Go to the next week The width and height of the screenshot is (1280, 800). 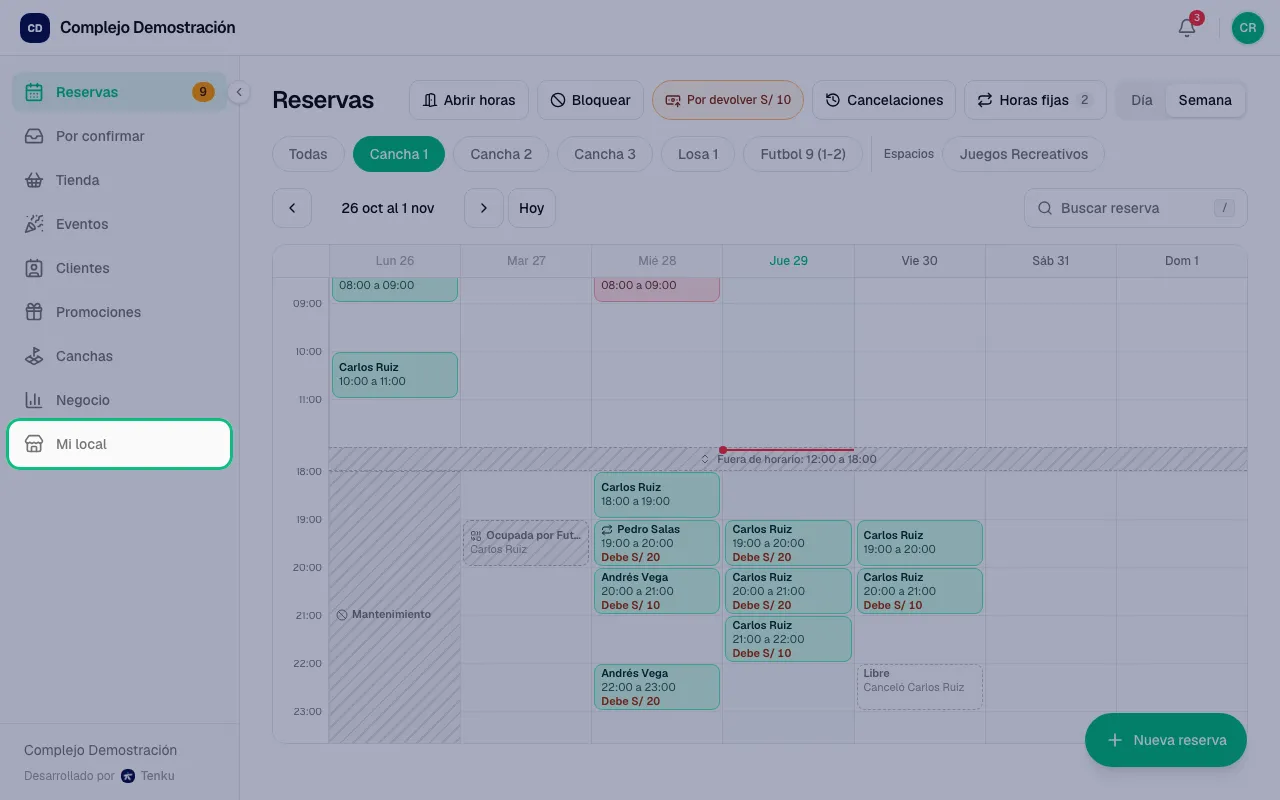tap(484, 208)
